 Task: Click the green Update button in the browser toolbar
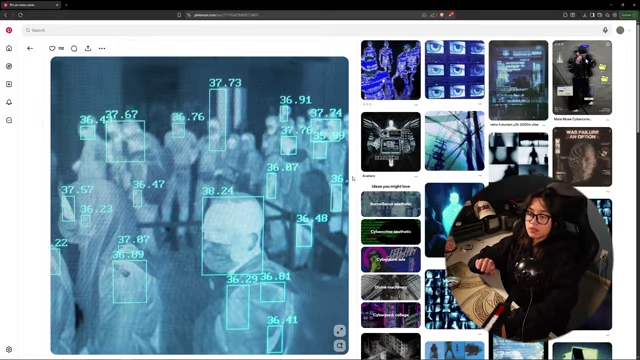[628, 15]
